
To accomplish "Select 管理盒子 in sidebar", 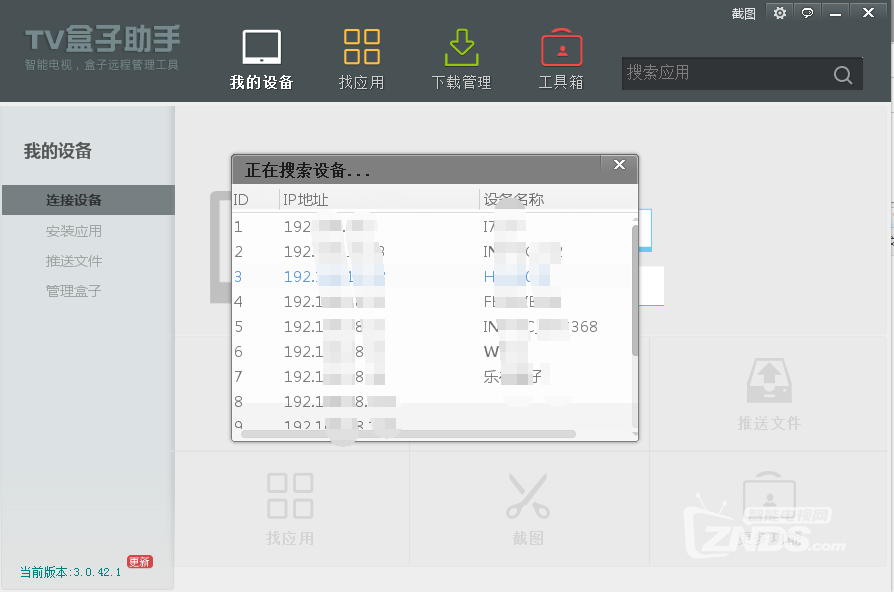I will click(x=74, y=291).
